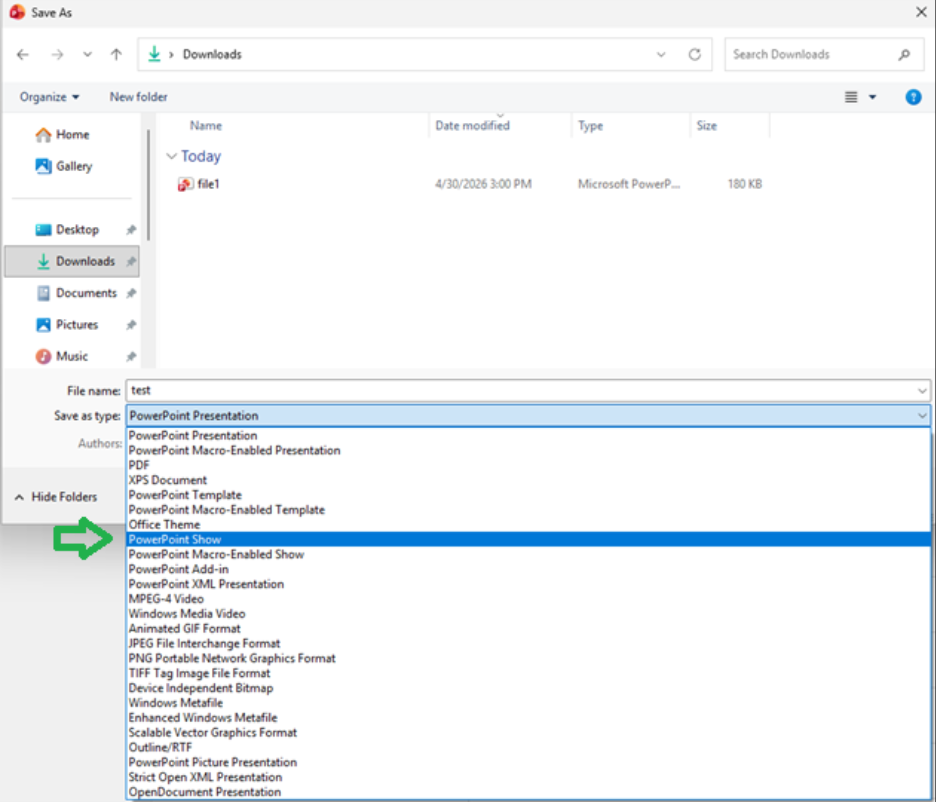
Task: Choose PowerPoint Picture Presentation type
Action: 528,763
